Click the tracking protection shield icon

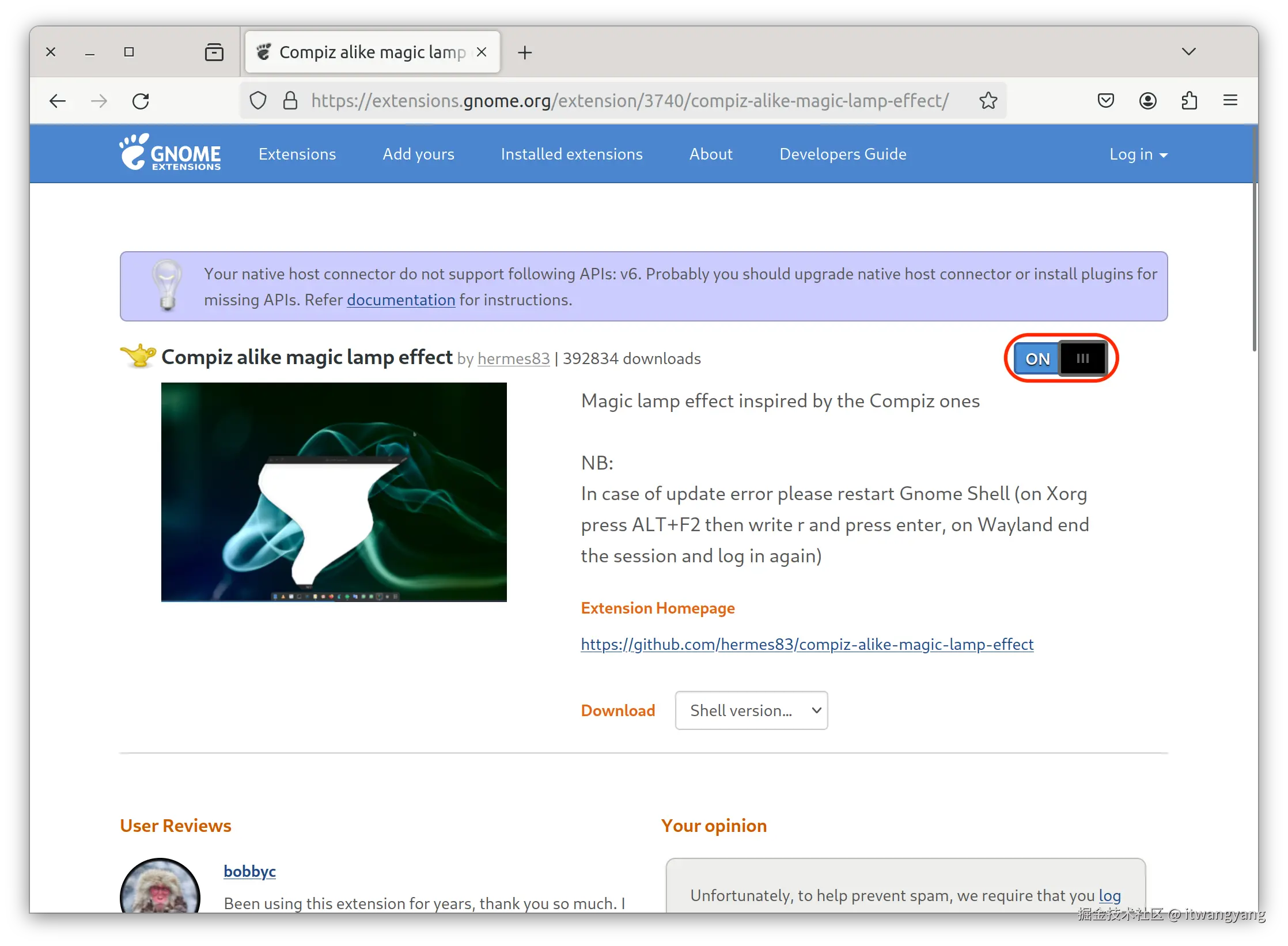point(258,101)
